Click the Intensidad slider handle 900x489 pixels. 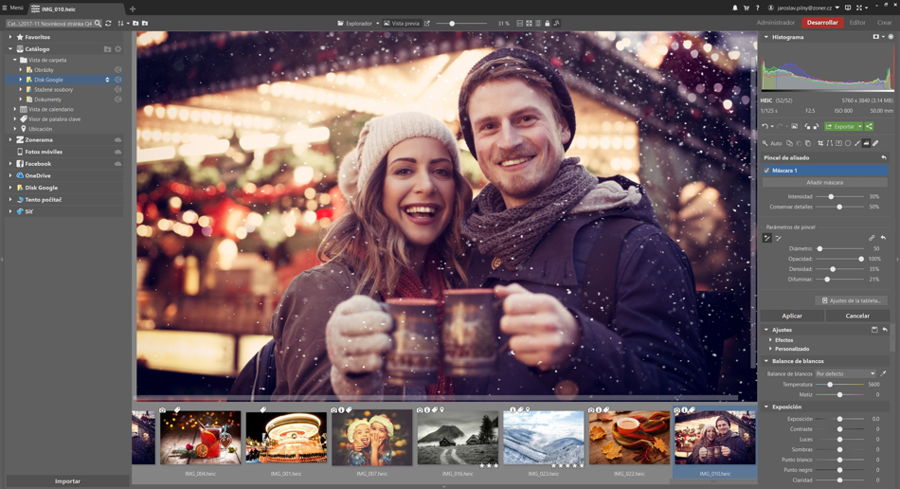831,196
